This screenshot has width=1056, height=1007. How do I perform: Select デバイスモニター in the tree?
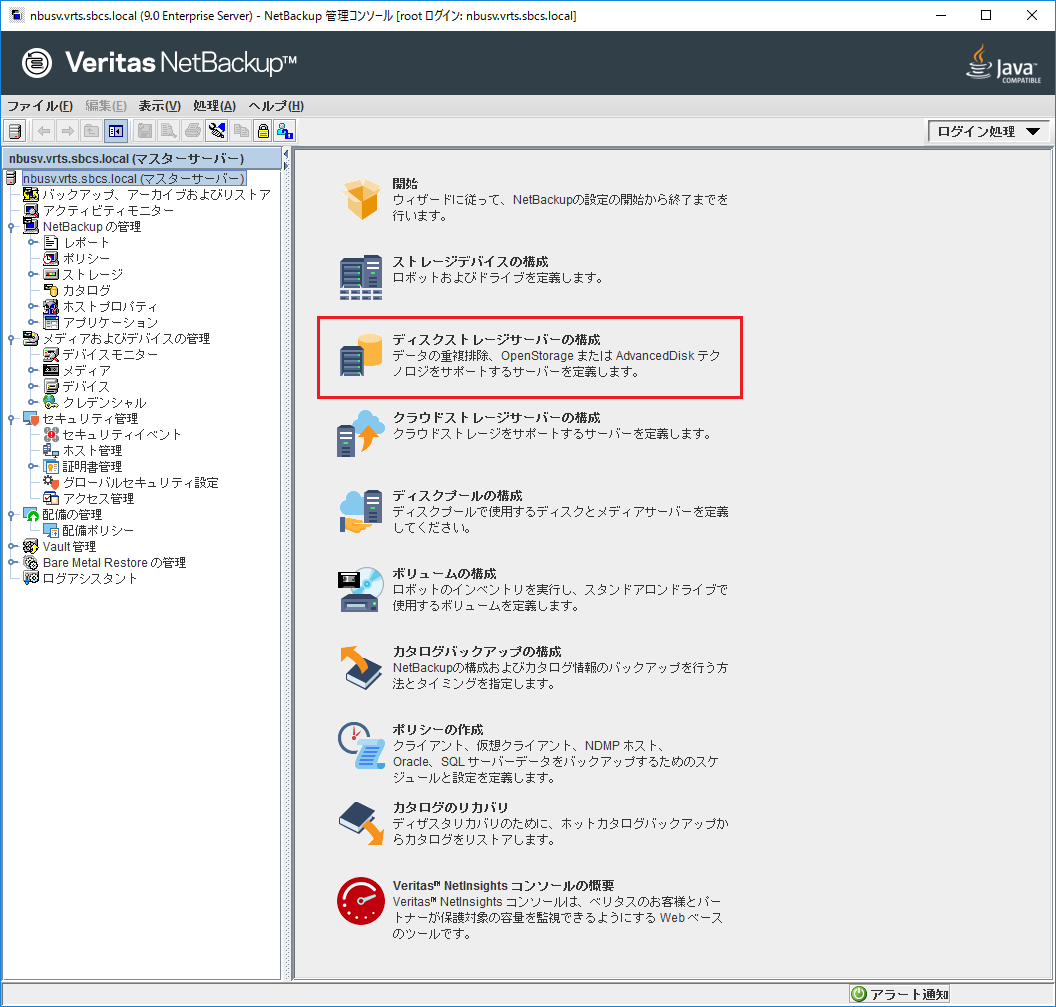110,354
